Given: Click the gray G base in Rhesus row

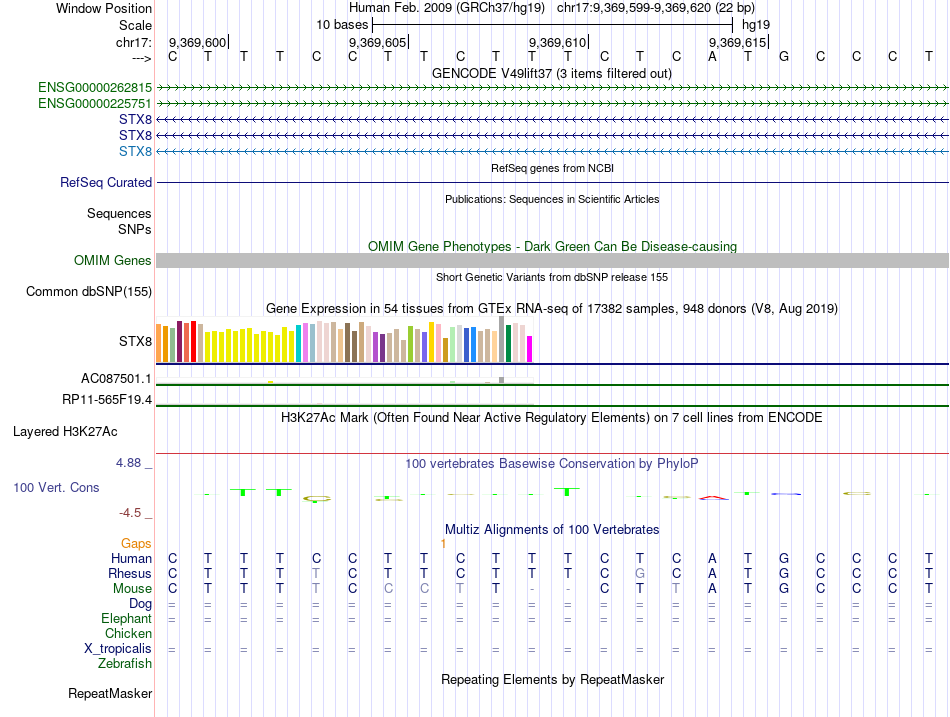Looking at the screenshot, I should 640,573.
